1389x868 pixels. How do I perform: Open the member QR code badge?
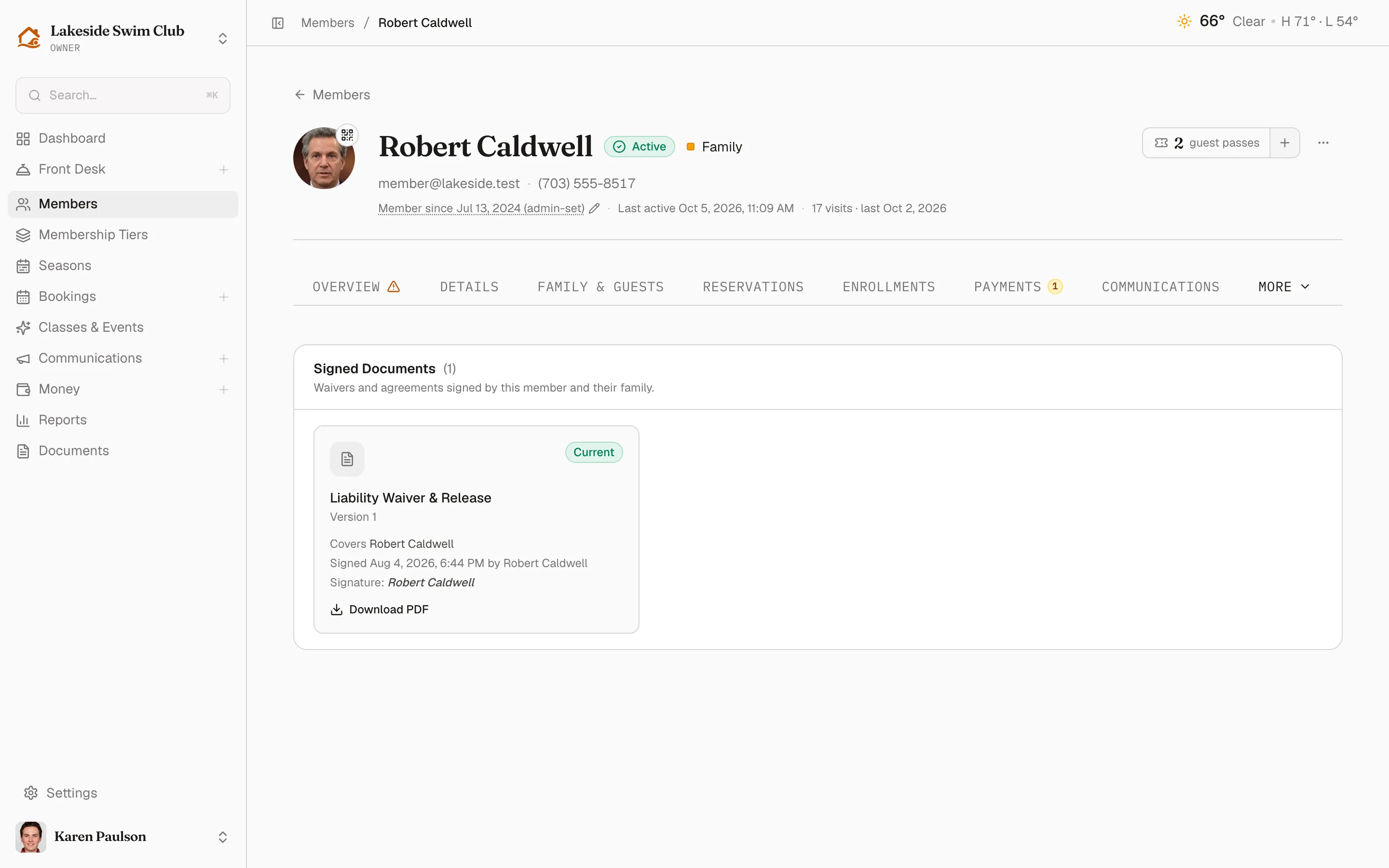(347, 135)
